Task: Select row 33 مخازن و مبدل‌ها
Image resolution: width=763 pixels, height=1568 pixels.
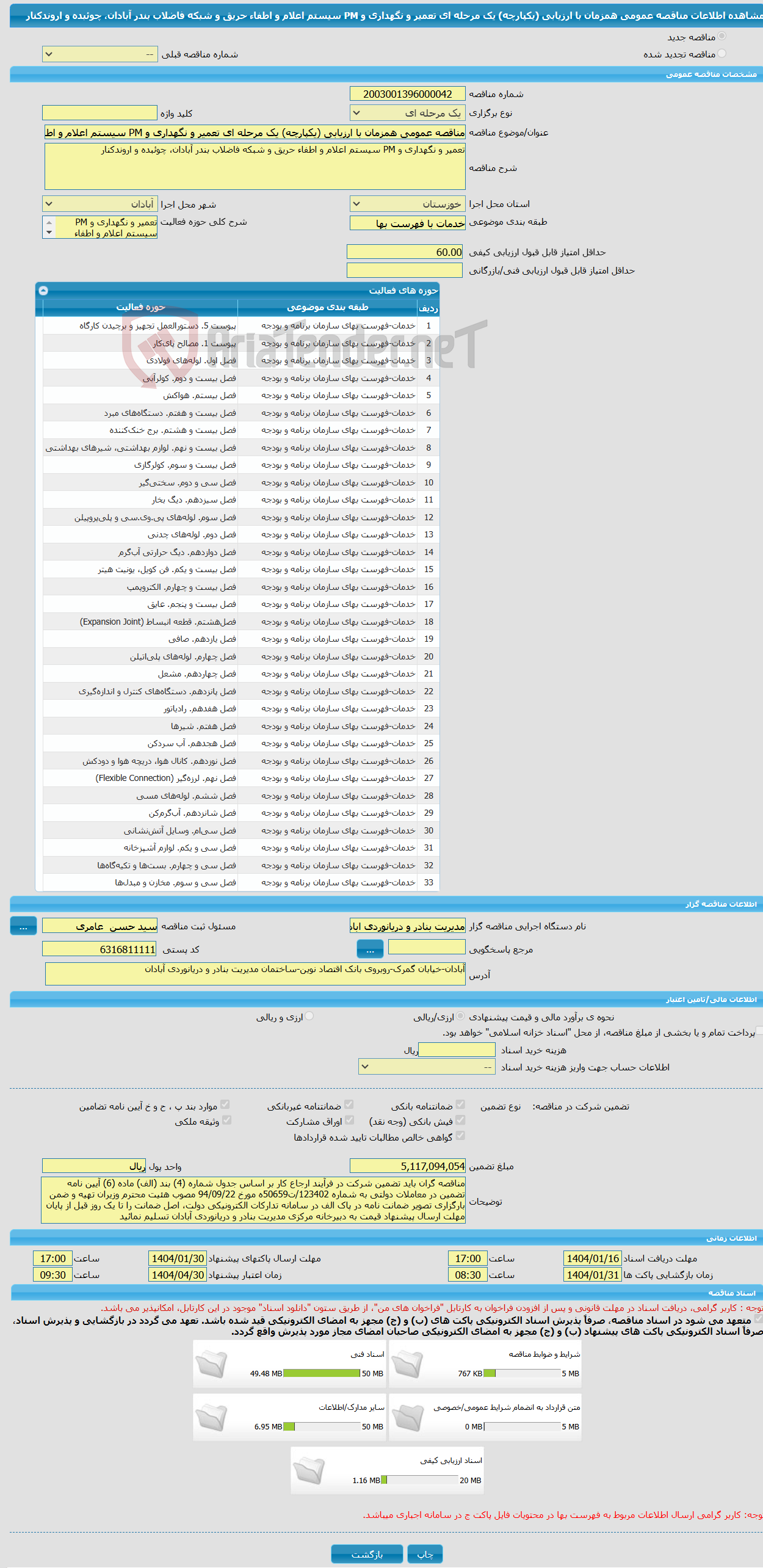Action: pyautogui.click(x=241, y=883)
